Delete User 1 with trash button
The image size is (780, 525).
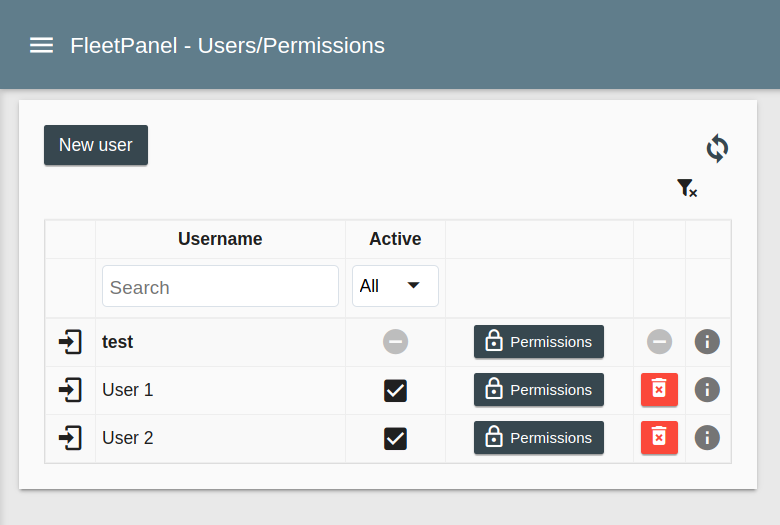659,390
